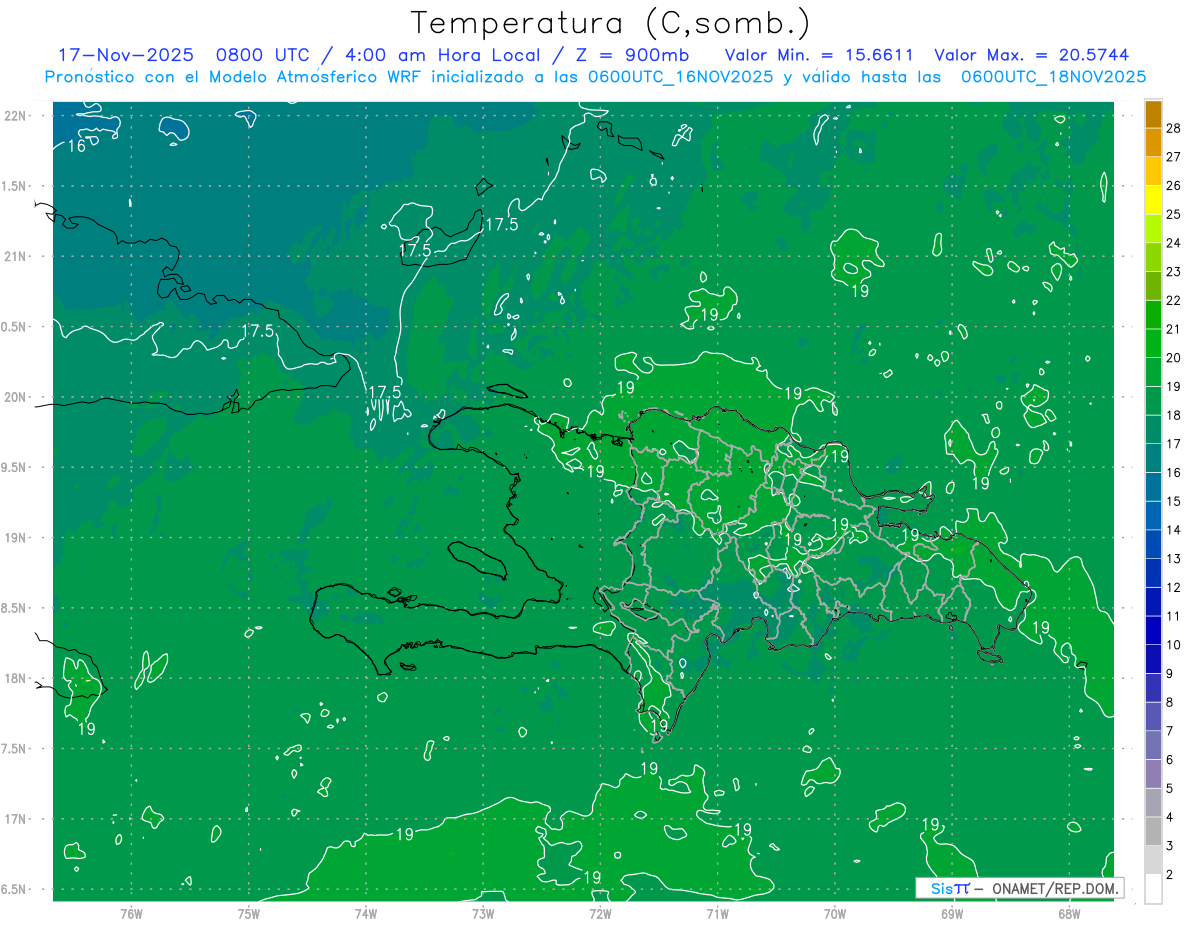Click the '9.5N' latitude axis label
This screenshot has width=1200, height=927.
click(14, 467)
